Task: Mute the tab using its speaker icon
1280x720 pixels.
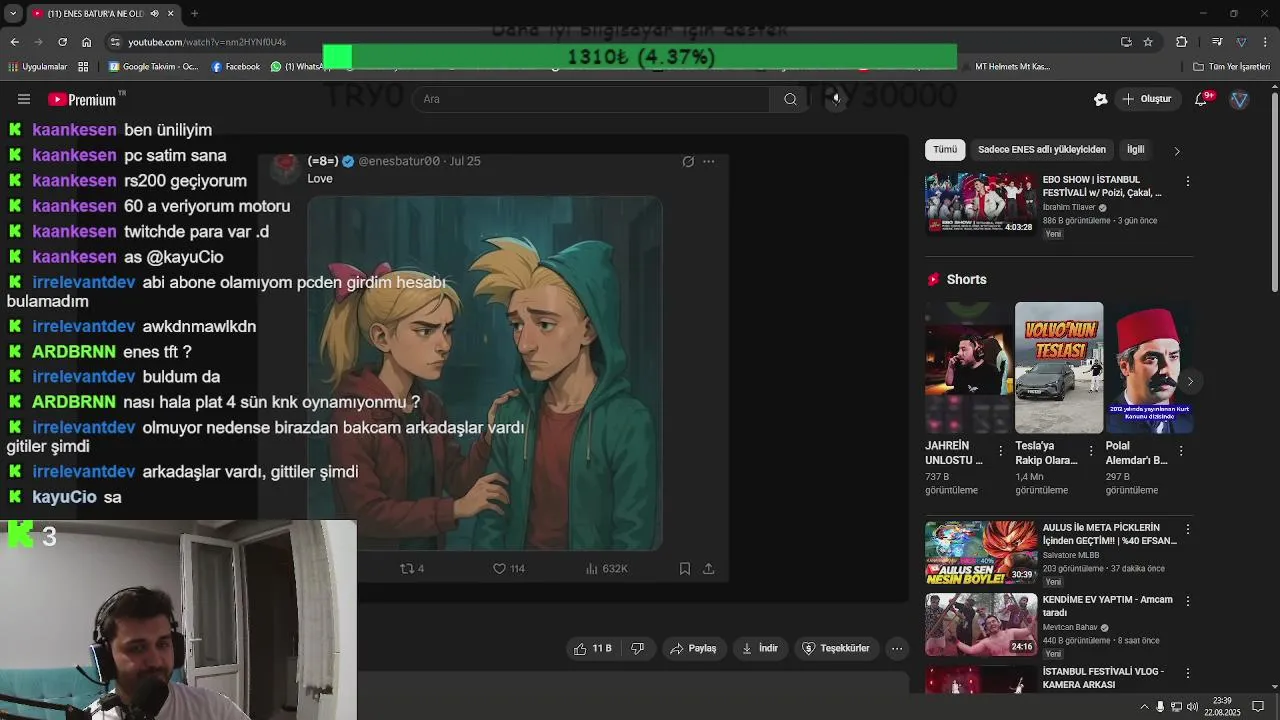Action: [x=154, y=13]
